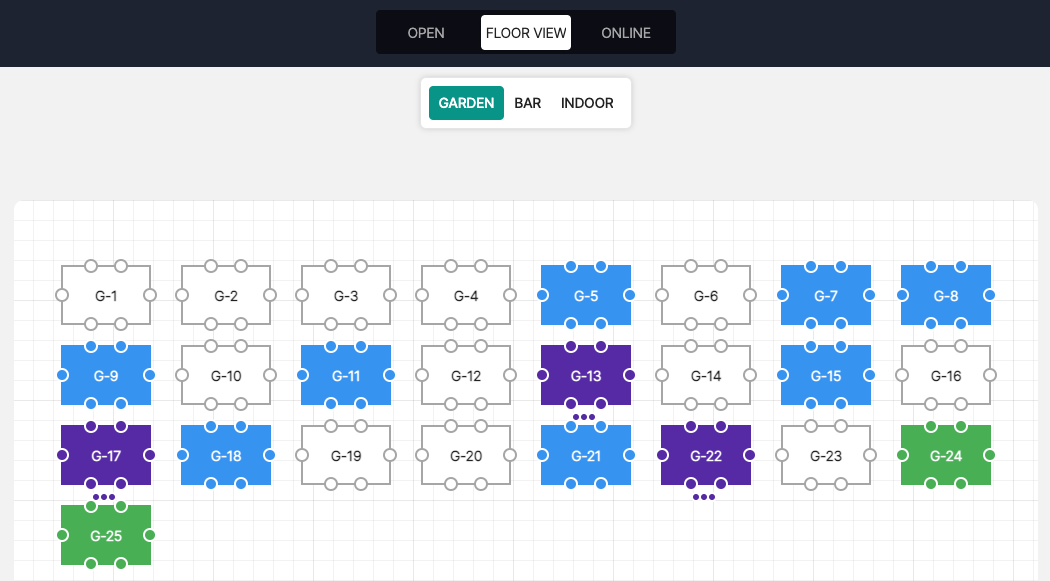
Task: Click green table G-25
Action: [106, 535]
